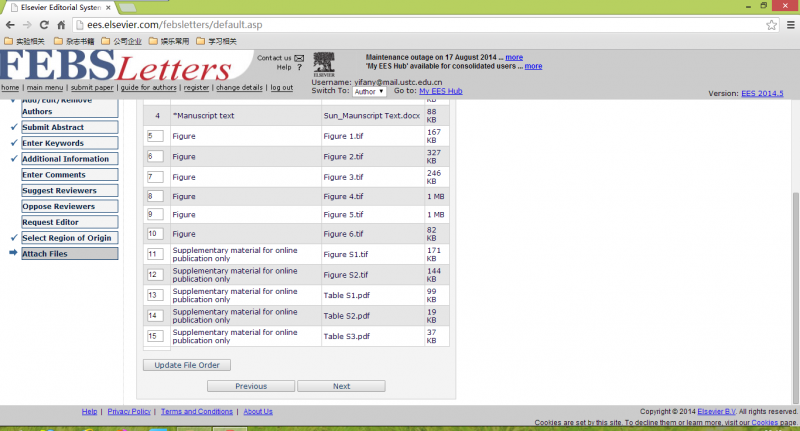Bookmark page with star icon
Viewport: 800px width, 431px height.
pos(771,24)
